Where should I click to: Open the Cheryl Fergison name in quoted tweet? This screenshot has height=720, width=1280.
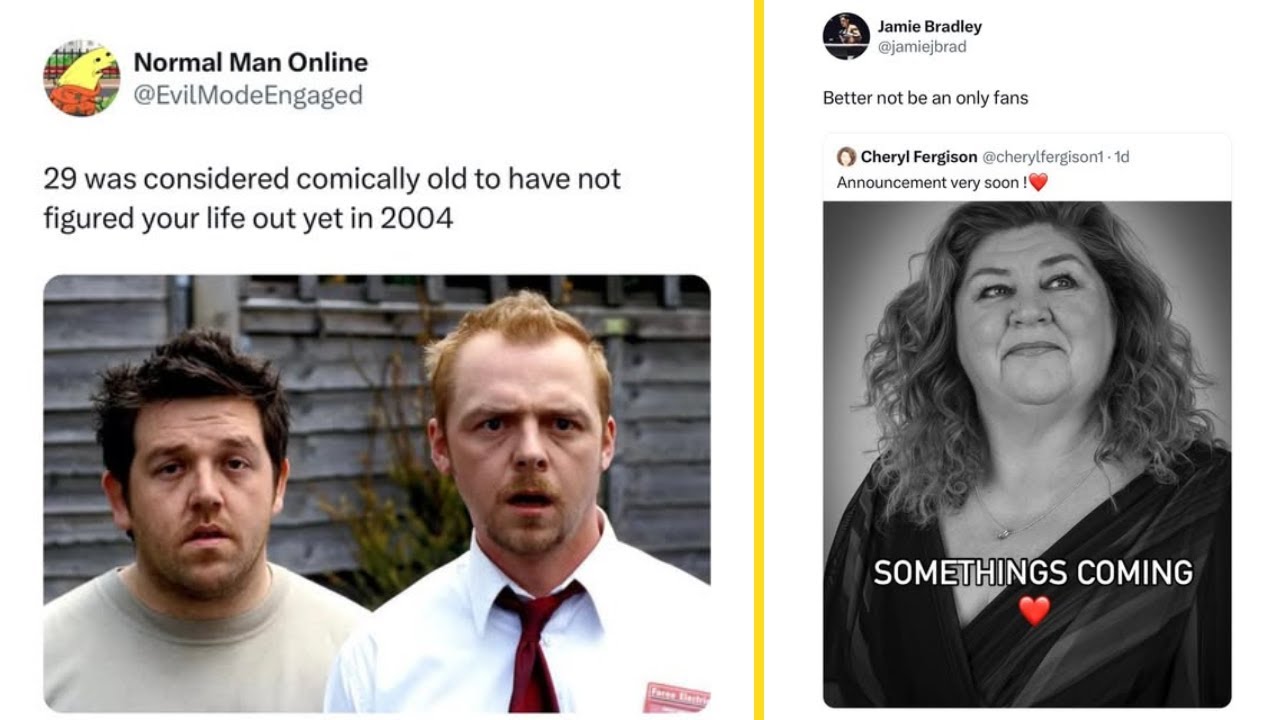(x=919, y=157)
